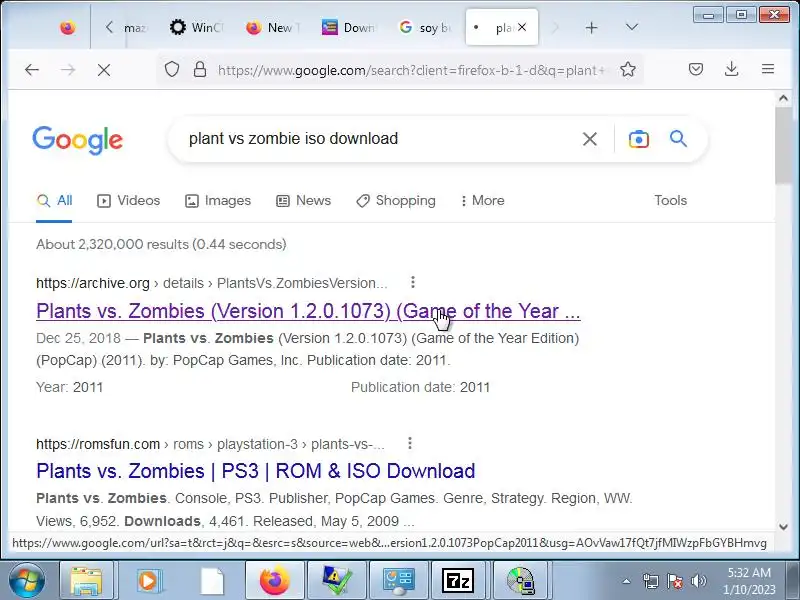Screen dimensions: 800x600
Task: Go to Google homepage via logo
Action: coord(78,140)
